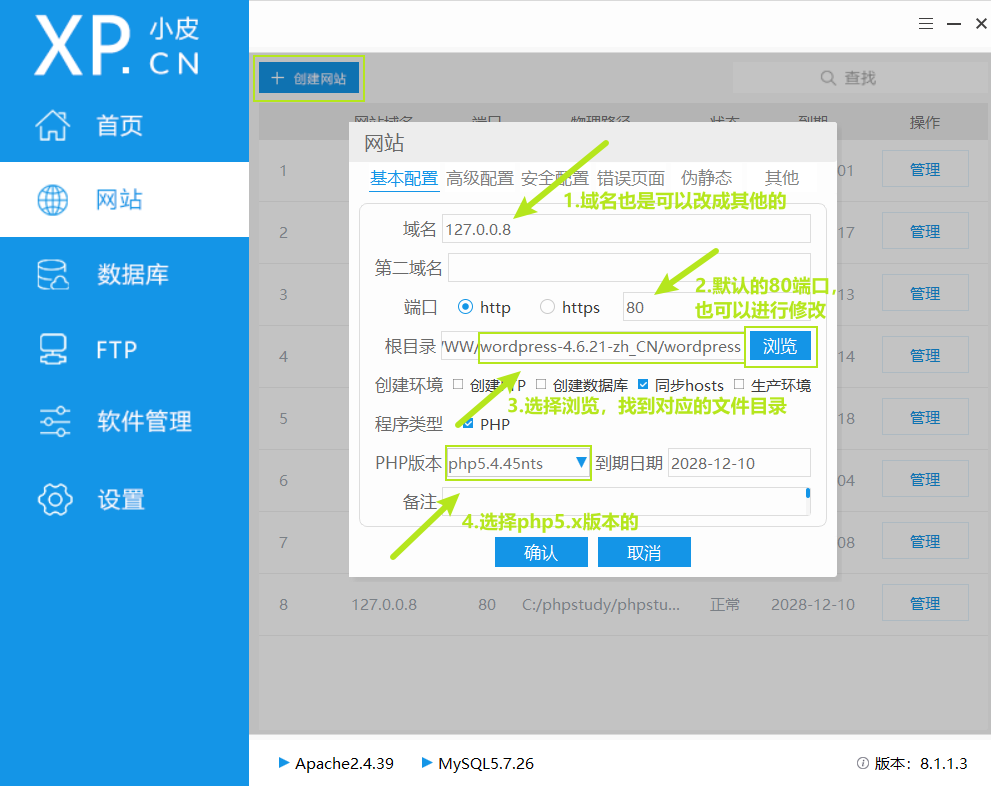Select the FTP icon in sidebar
The height and width of the screenshot is (786, 991).
pos(55,348)
